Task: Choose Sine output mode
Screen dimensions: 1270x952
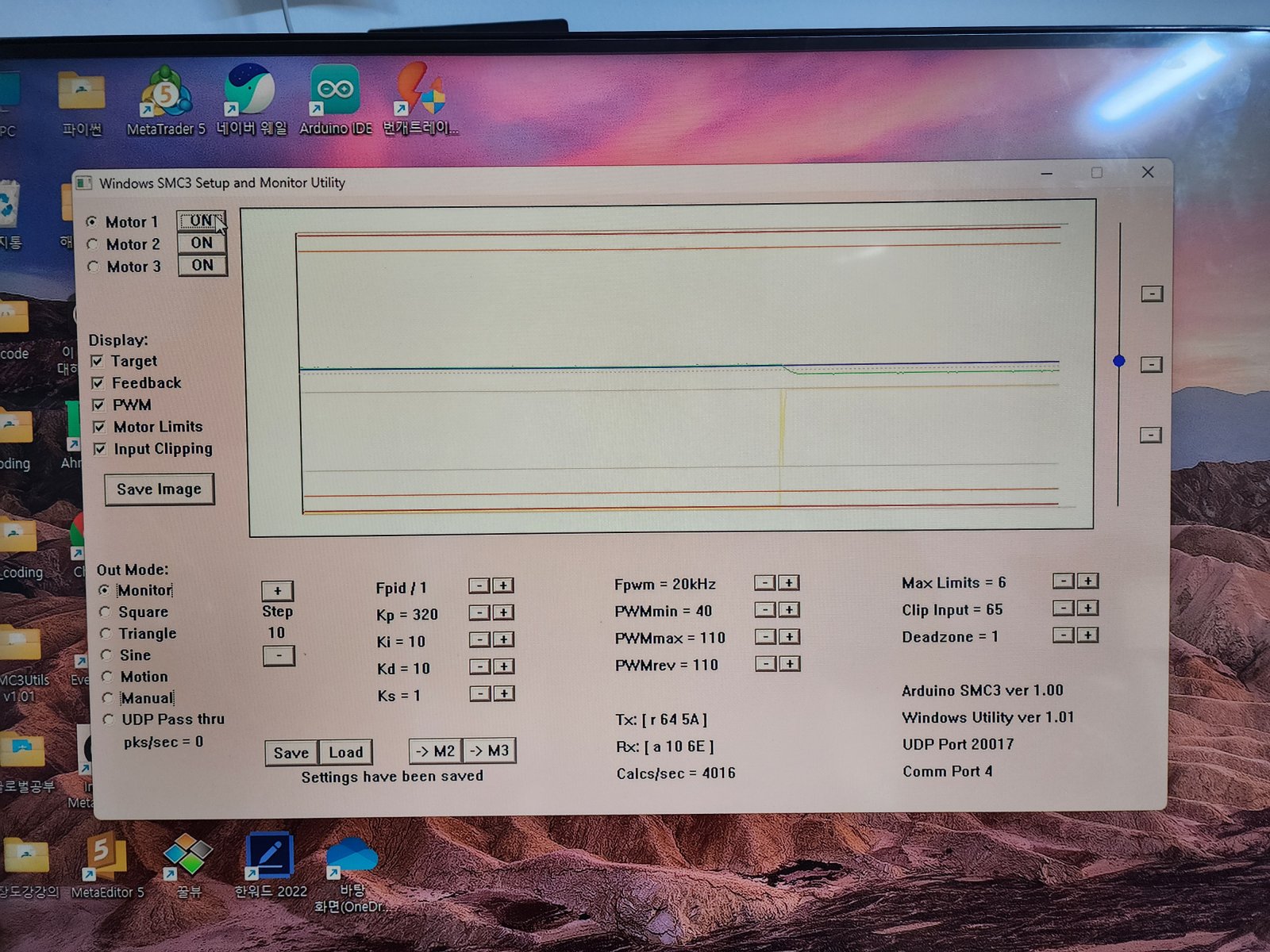Action: (x=106, y=655)
